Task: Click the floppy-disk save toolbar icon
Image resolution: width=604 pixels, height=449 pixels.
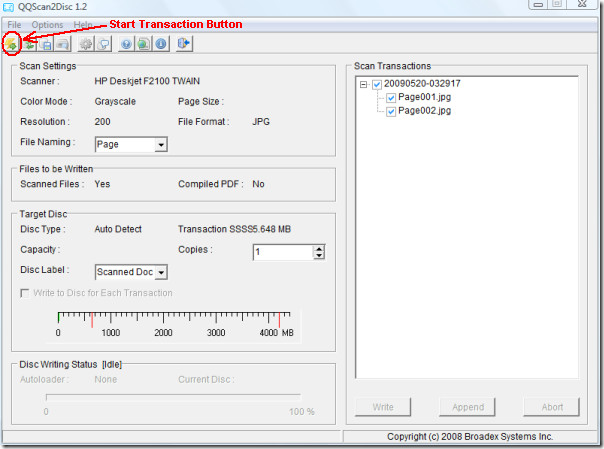Action: tap(46, 44)
